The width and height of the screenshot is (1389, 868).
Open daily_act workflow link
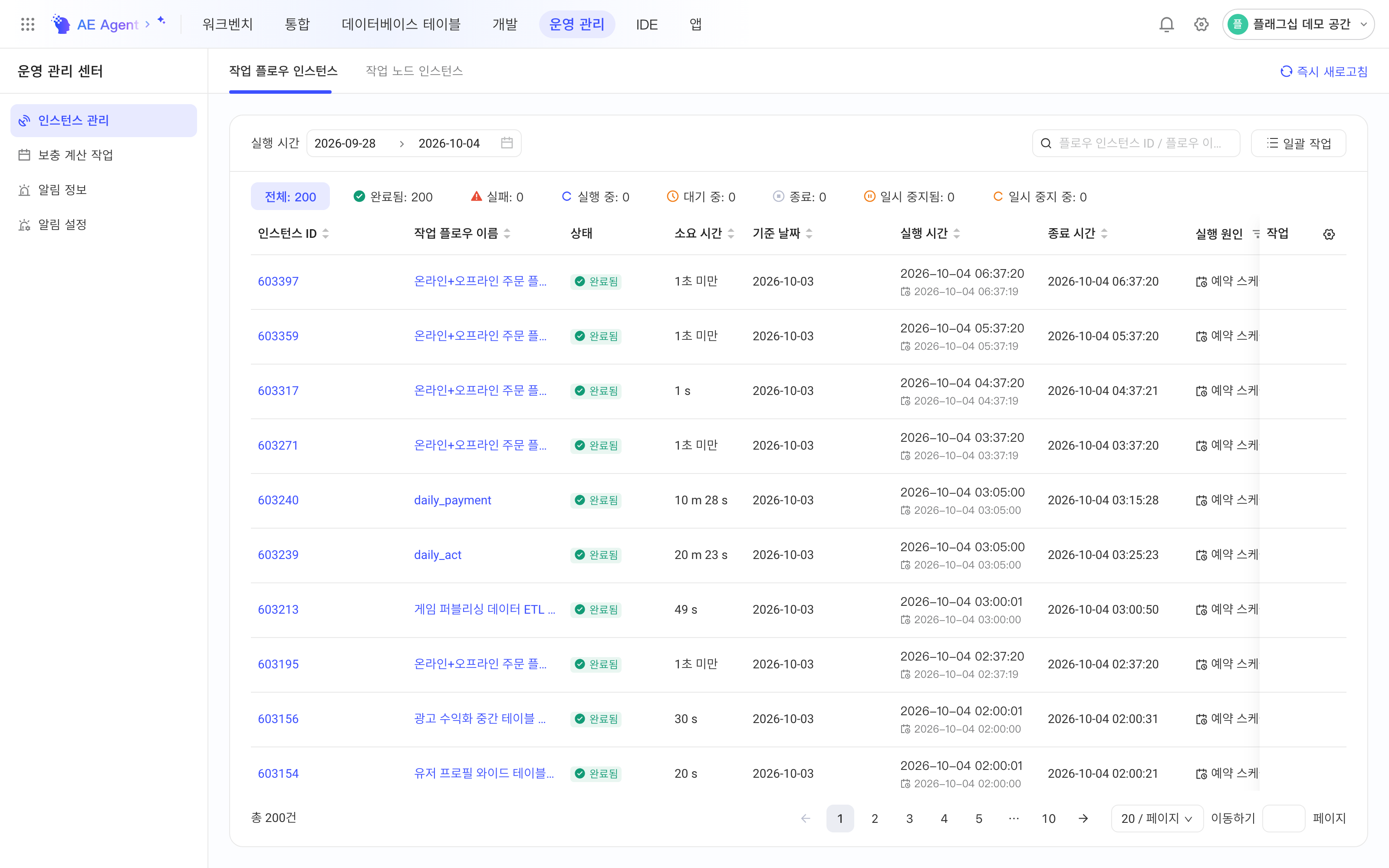pos(438,555)
